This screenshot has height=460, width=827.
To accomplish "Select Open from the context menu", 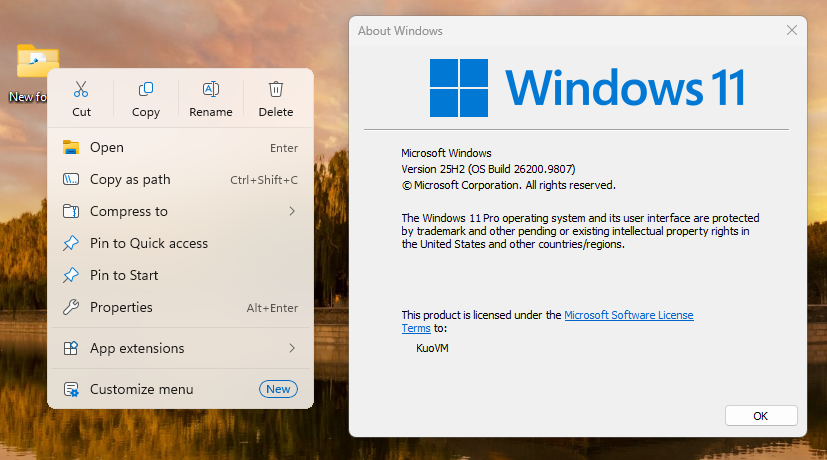I will pyautogui.click(x=180, y=148).
